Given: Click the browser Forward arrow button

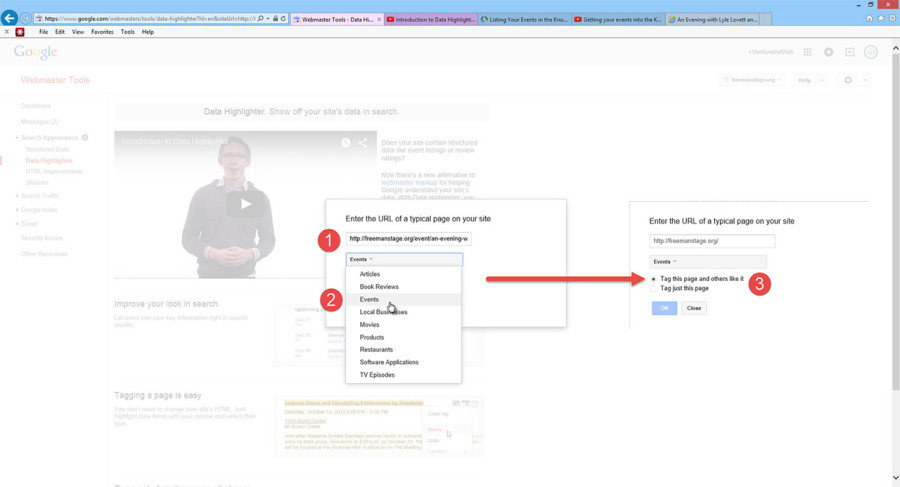Looking at the screenshot, I should click(x=25, y=19).
